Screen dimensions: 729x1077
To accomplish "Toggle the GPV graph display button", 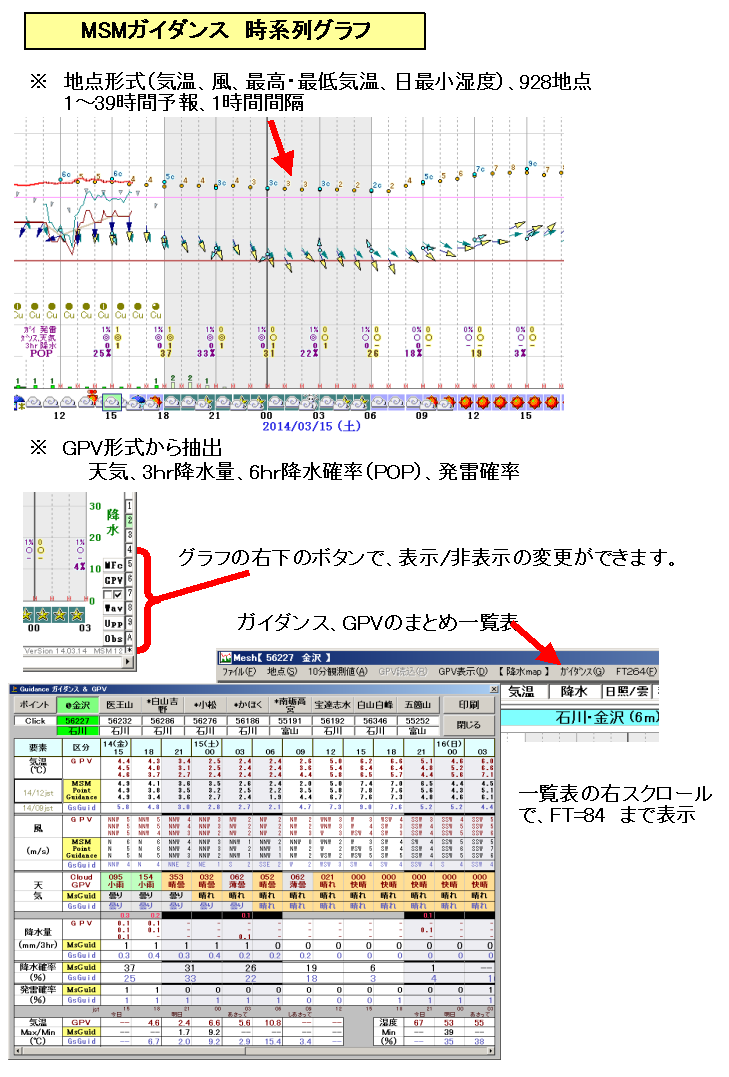I will pyautogui.click(x=113, y=580).
